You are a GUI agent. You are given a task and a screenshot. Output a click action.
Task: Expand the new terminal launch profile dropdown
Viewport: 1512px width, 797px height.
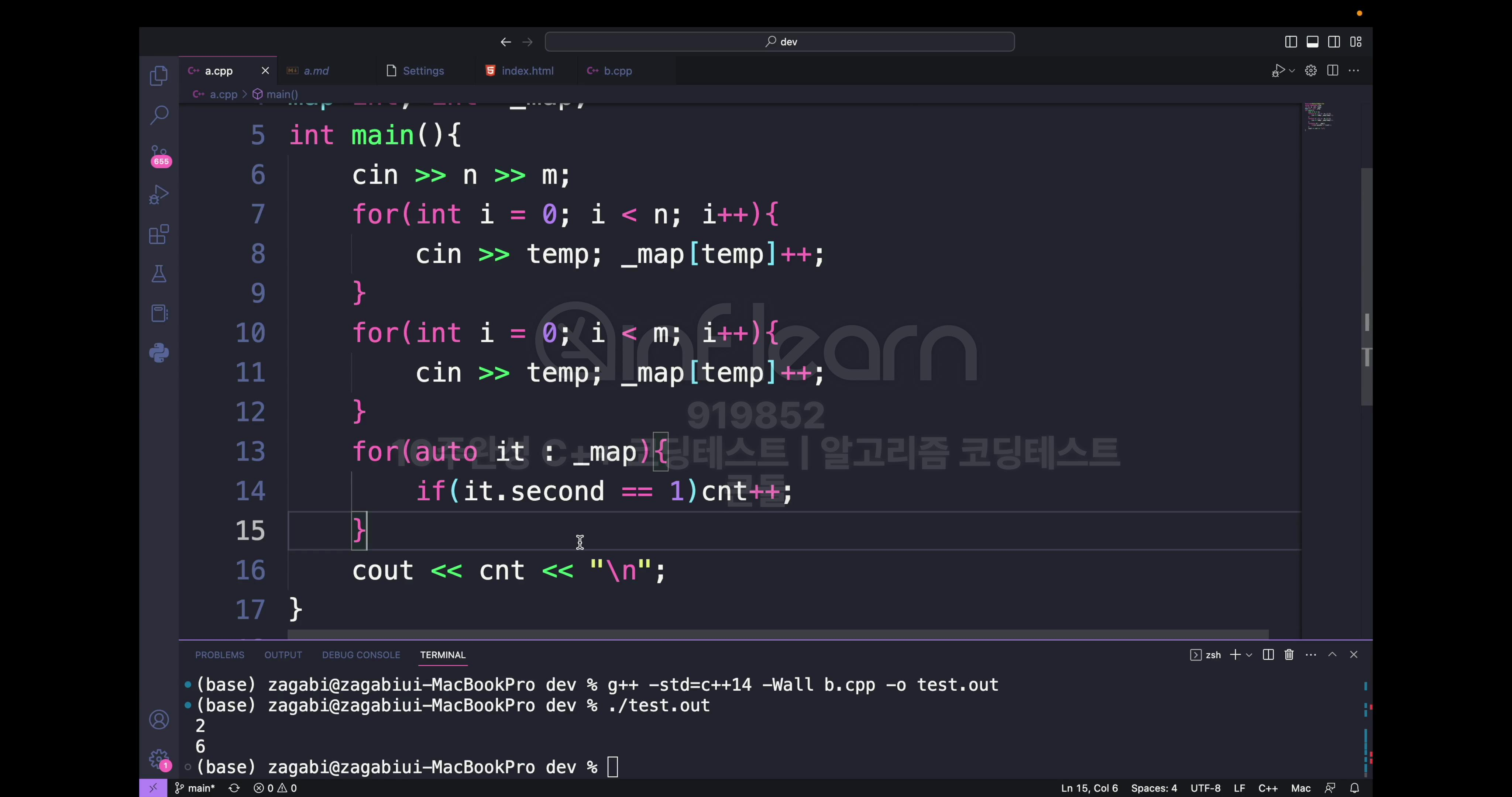[1249, 654]
